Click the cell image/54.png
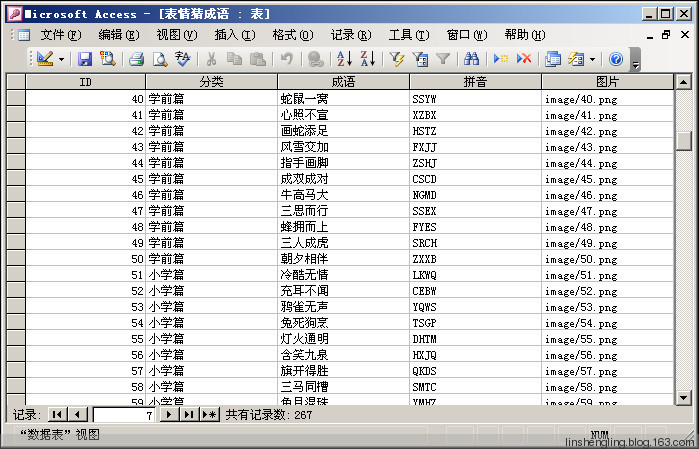 607,322
